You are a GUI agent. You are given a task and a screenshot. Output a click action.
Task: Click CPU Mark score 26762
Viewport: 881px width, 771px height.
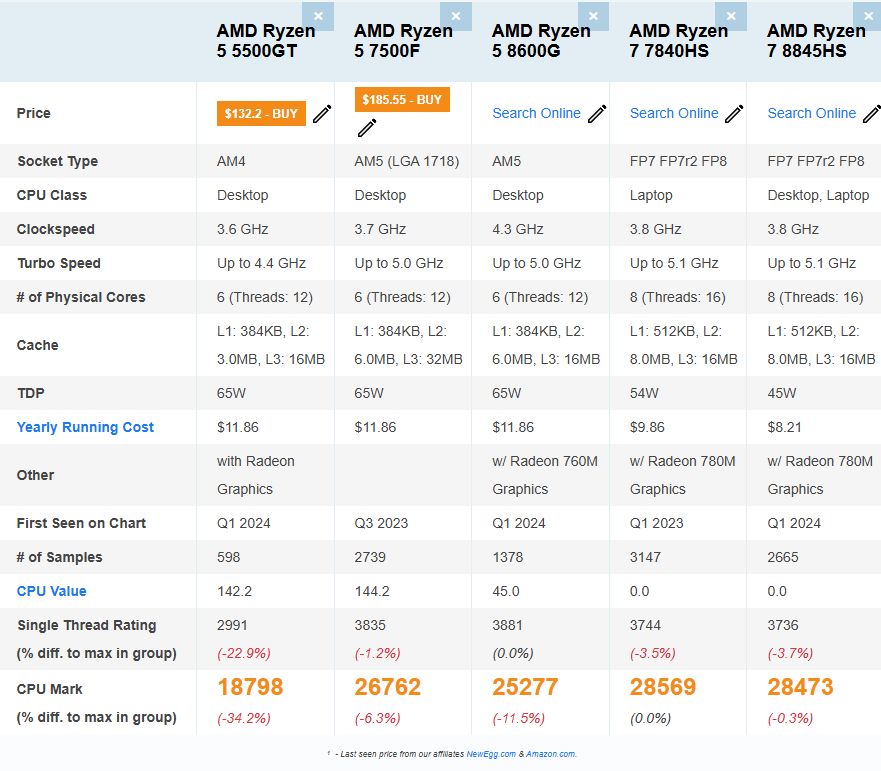pos(388,687)
